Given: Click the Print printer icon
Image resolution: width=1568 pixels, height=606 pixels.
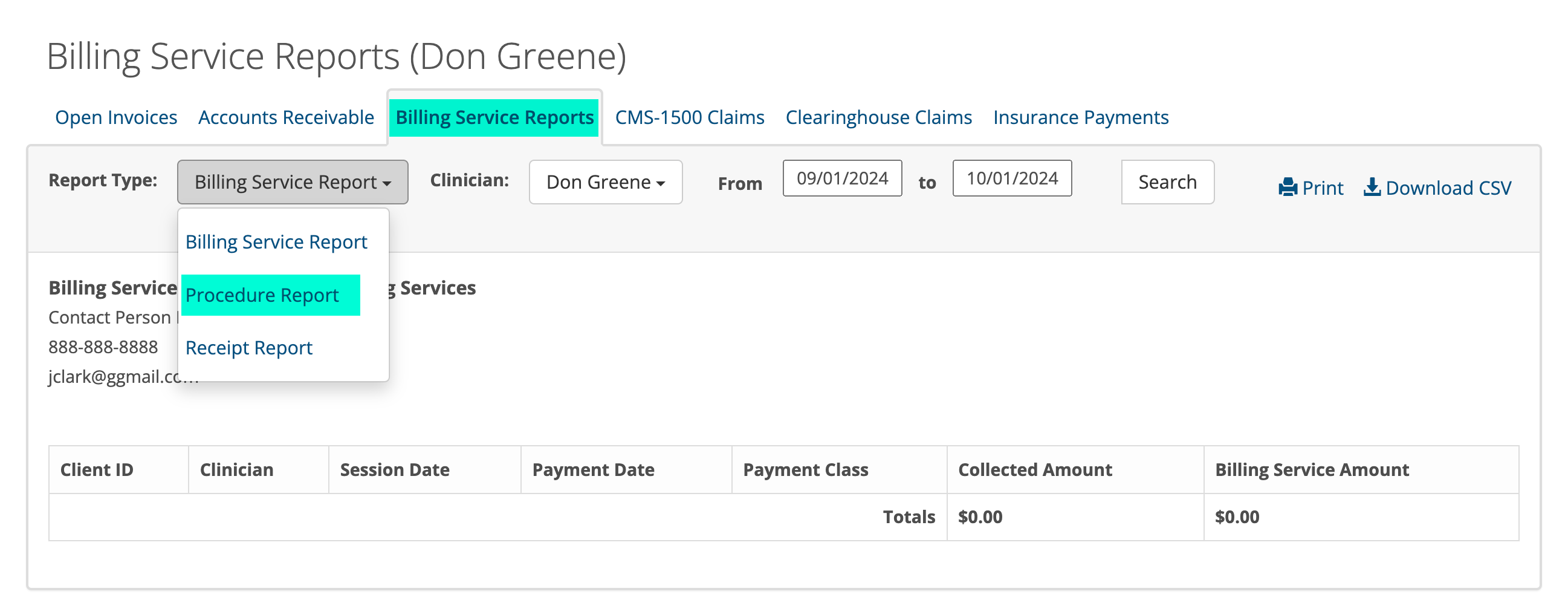Looking at the screenshot, I should click(x=1288, y=187).
